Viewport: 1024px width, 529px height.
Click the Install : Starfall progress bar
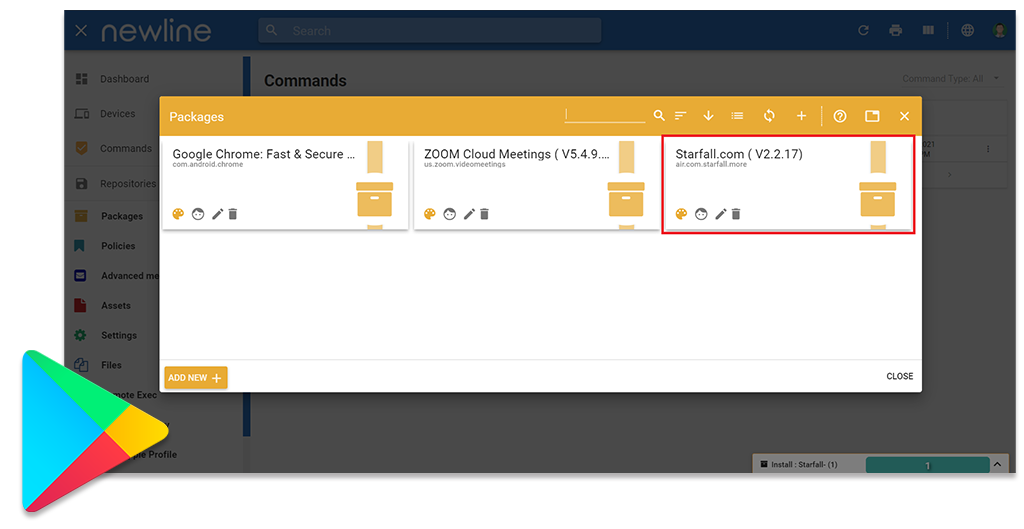[x=927, y=465]
